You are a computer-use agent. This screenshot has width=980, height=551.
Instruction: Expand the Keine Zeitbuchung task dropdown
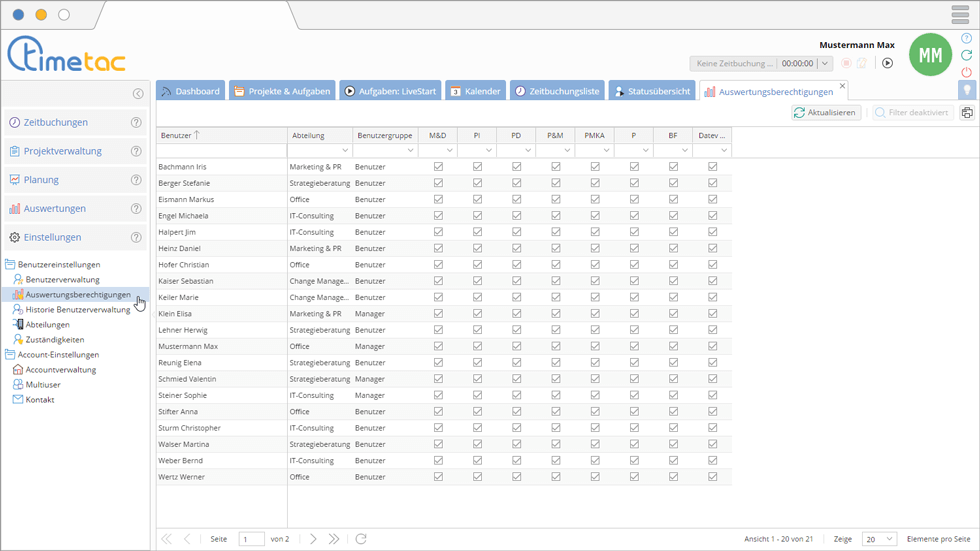coord(824,63)
